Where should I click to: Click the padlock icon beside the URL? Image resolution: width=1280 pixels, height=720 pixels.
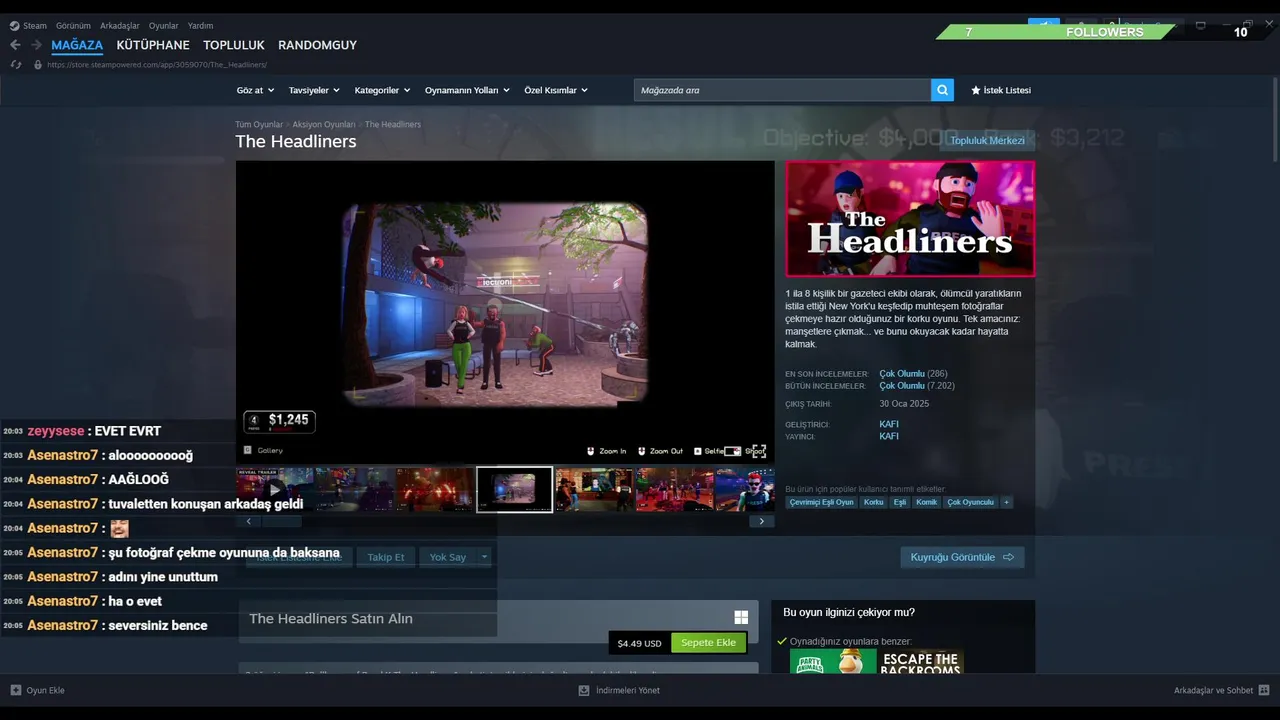pos(38,65)
